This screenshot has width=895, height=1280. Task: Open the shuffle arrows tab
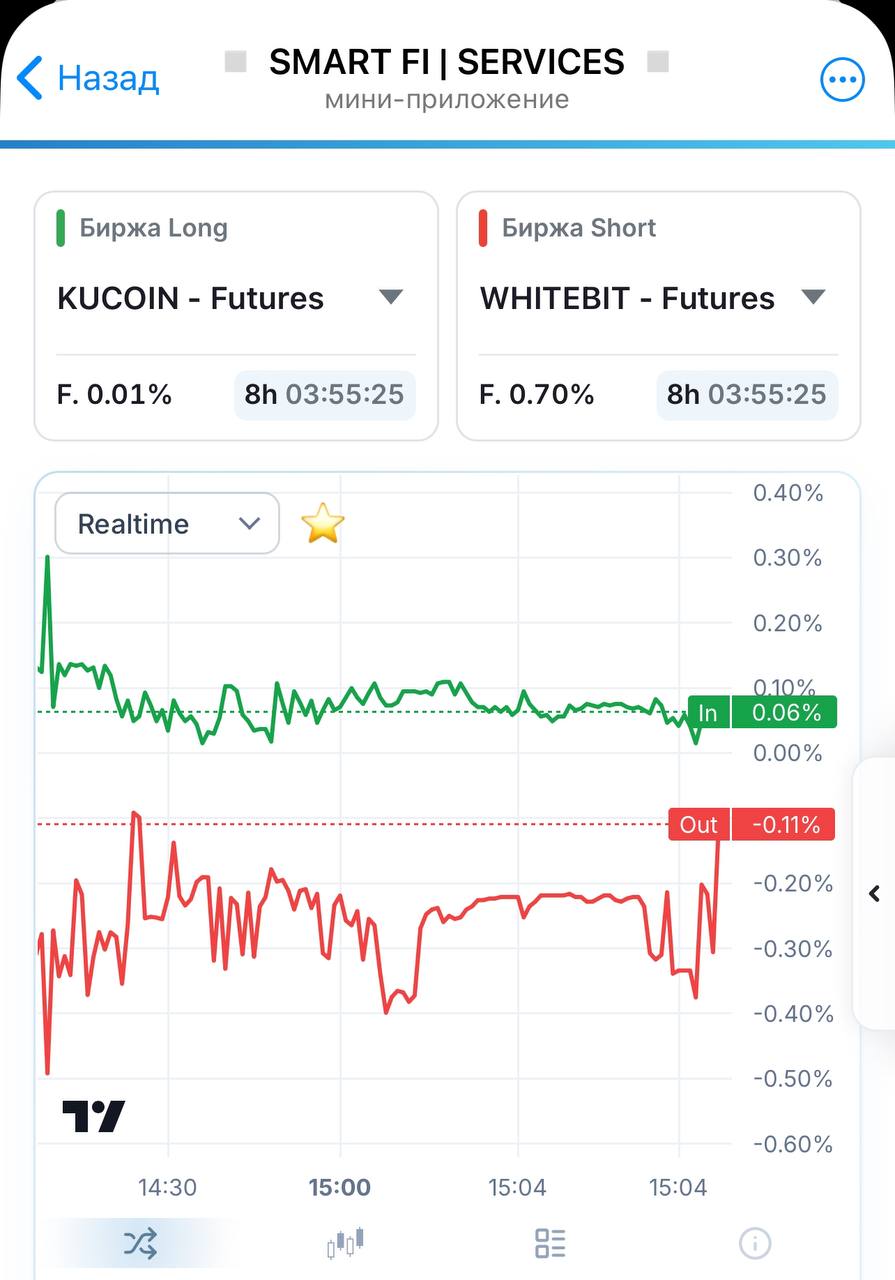click(140, 1243)
